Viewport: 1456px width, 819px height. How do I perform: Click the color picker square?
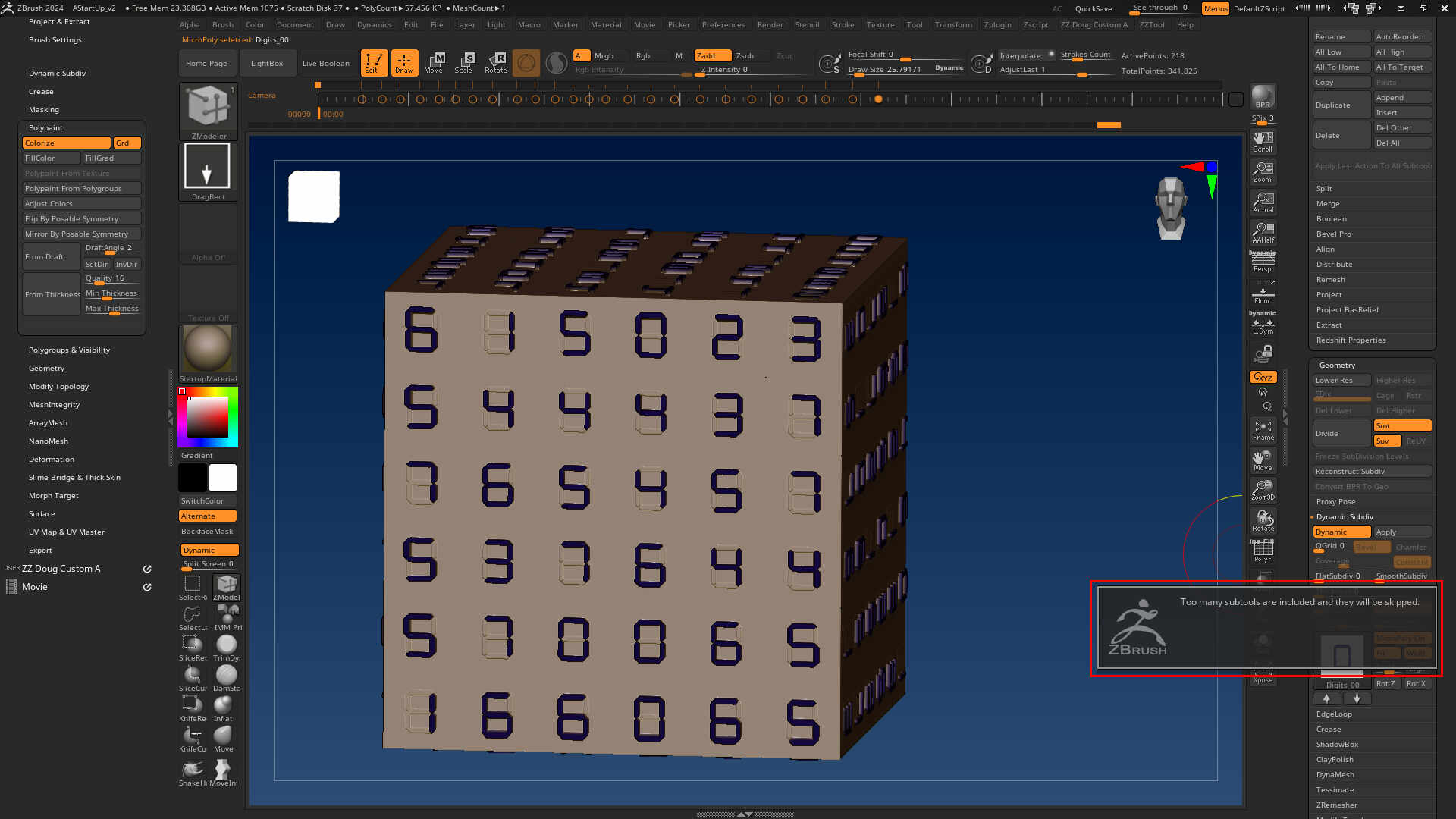pyautogui.click(x=208, y=416)
